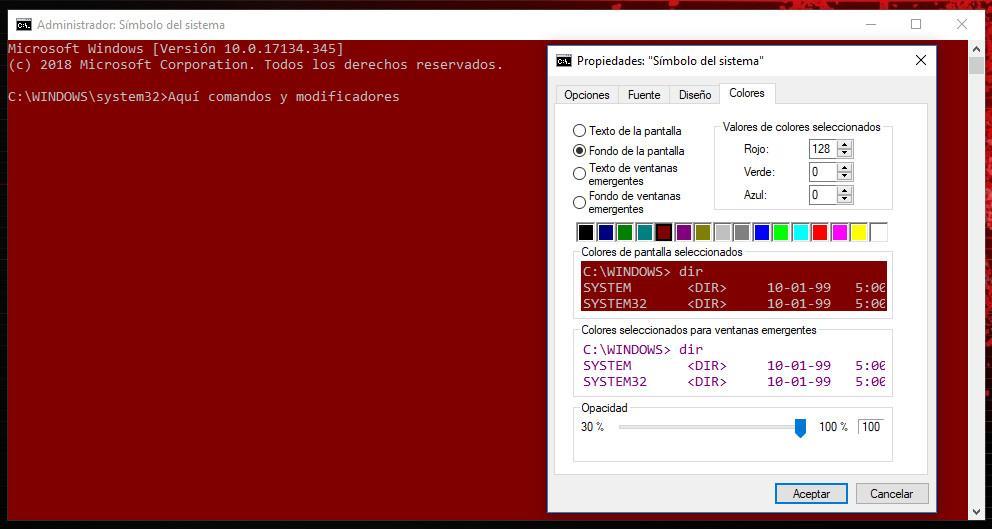The image size is (992, 529).
Task: Open the Opciones tab
Action: tap(586, 95)
